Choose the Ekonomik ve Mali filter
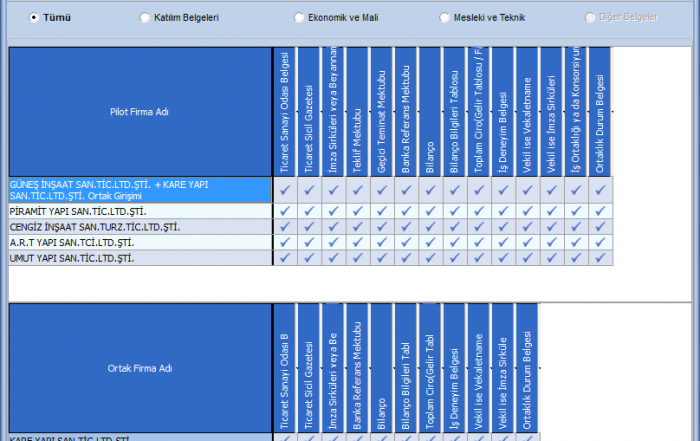Viewport: 700px width, 441px height. (299, 17)
